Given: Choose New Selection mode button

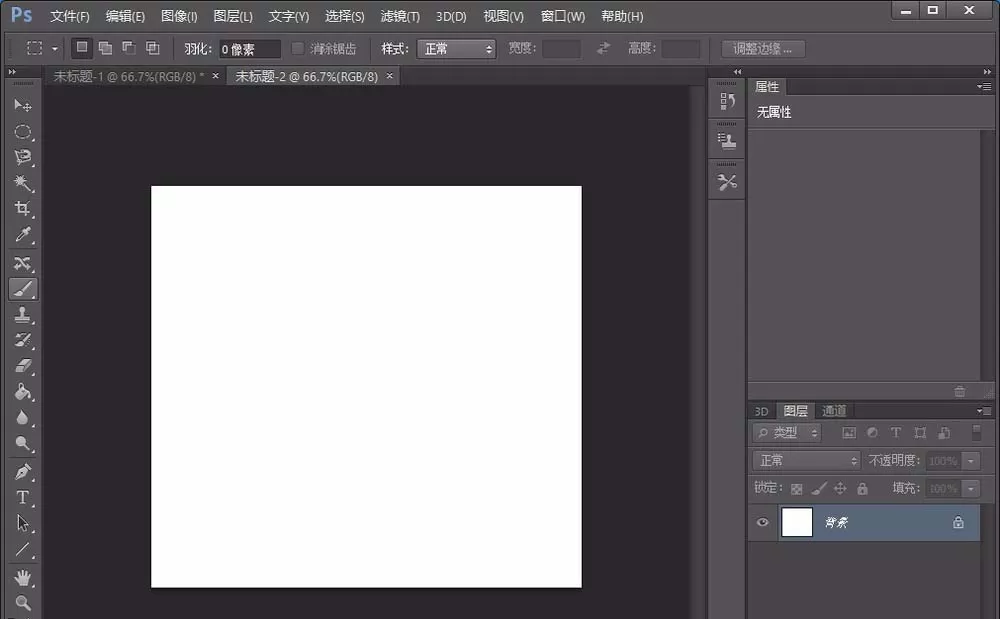Looking at the screenshot, I should 82,48.
